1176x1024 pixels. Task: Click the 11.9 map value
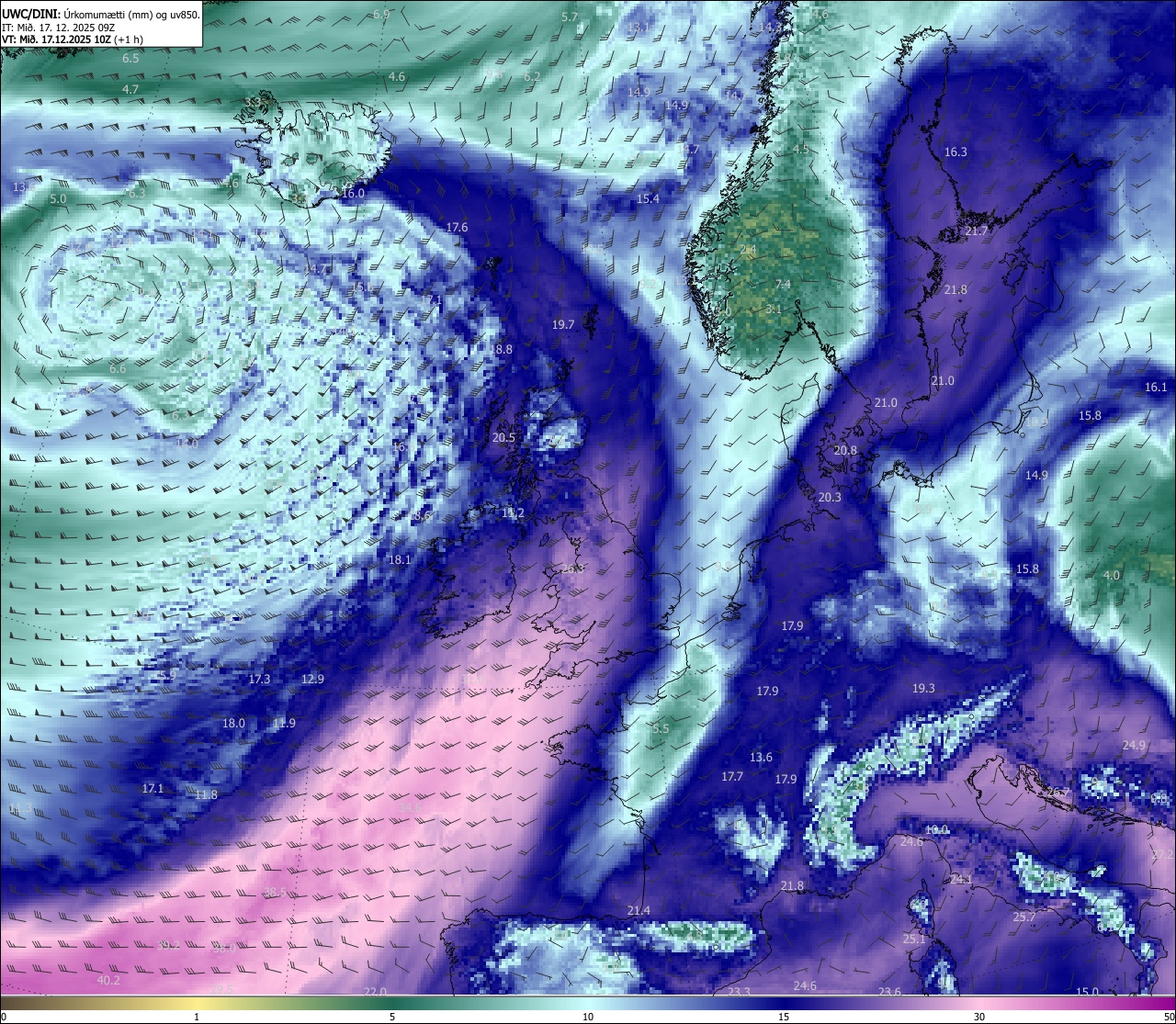tap(284, 723)
